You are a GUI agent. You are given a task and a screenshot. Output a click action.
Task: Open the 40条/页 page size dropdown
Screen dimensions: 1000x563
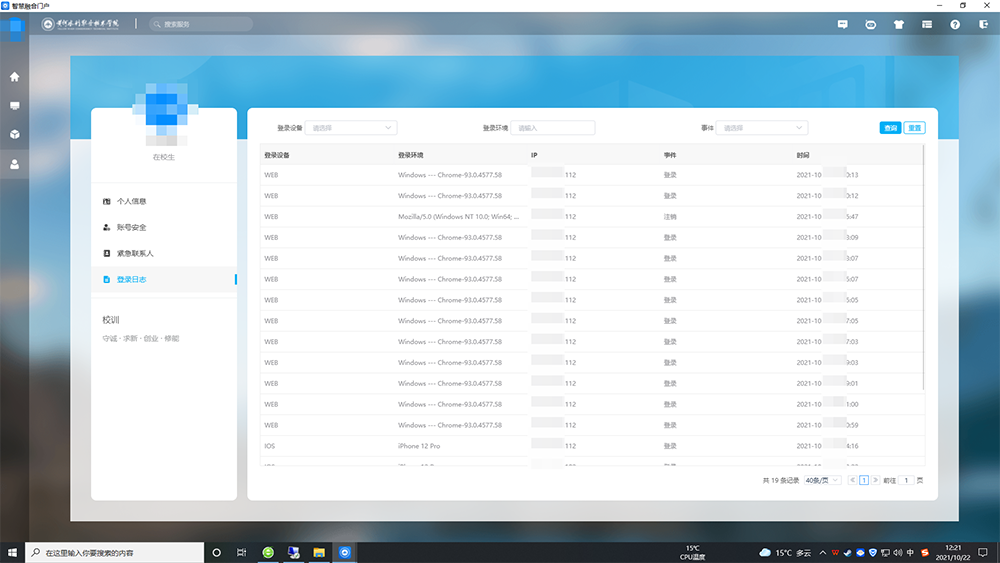coord(822,481)
